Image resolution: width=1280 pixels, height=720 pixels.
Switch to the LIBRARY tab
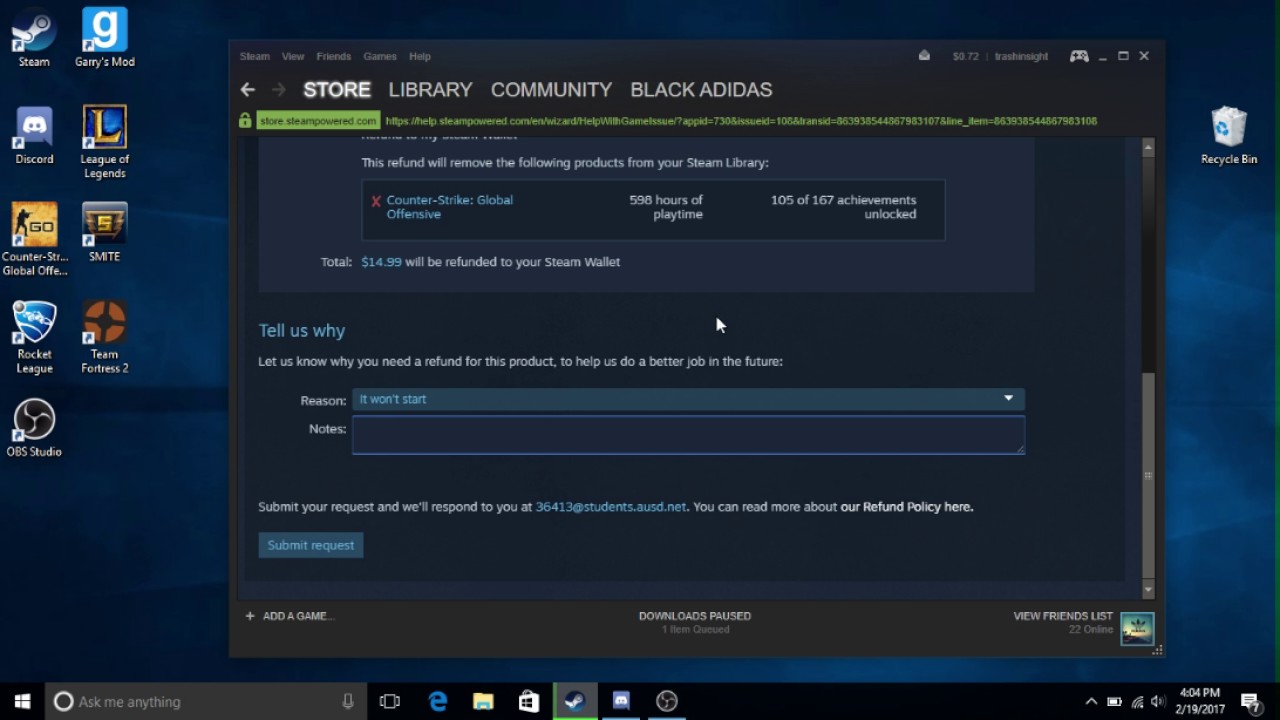[x=430, y=90]
